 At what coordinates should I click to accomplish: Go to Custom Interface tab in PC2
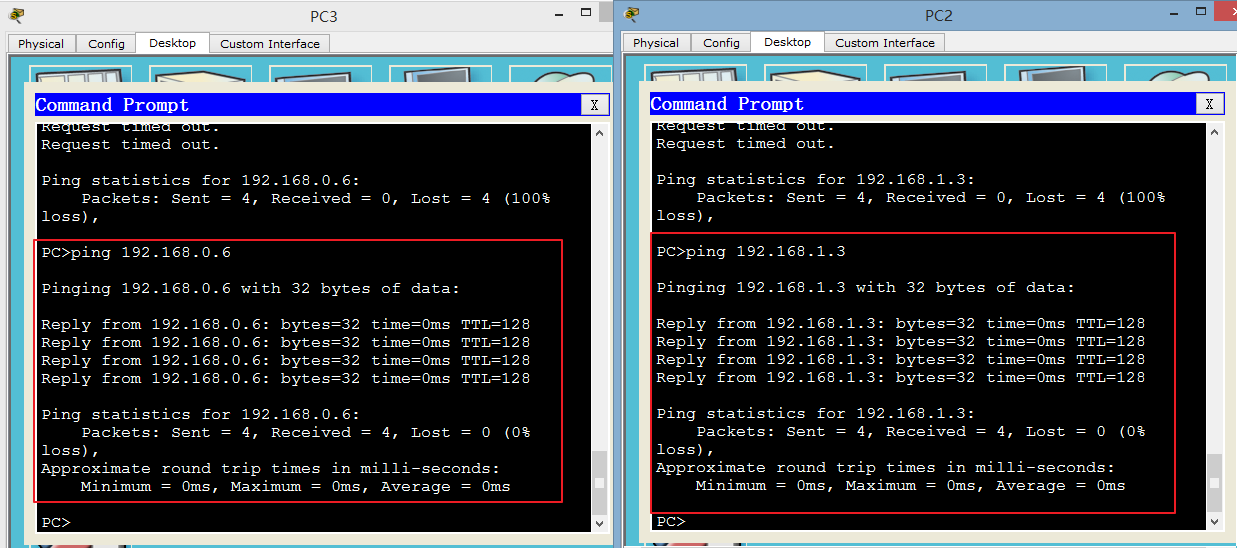(885, 43)
